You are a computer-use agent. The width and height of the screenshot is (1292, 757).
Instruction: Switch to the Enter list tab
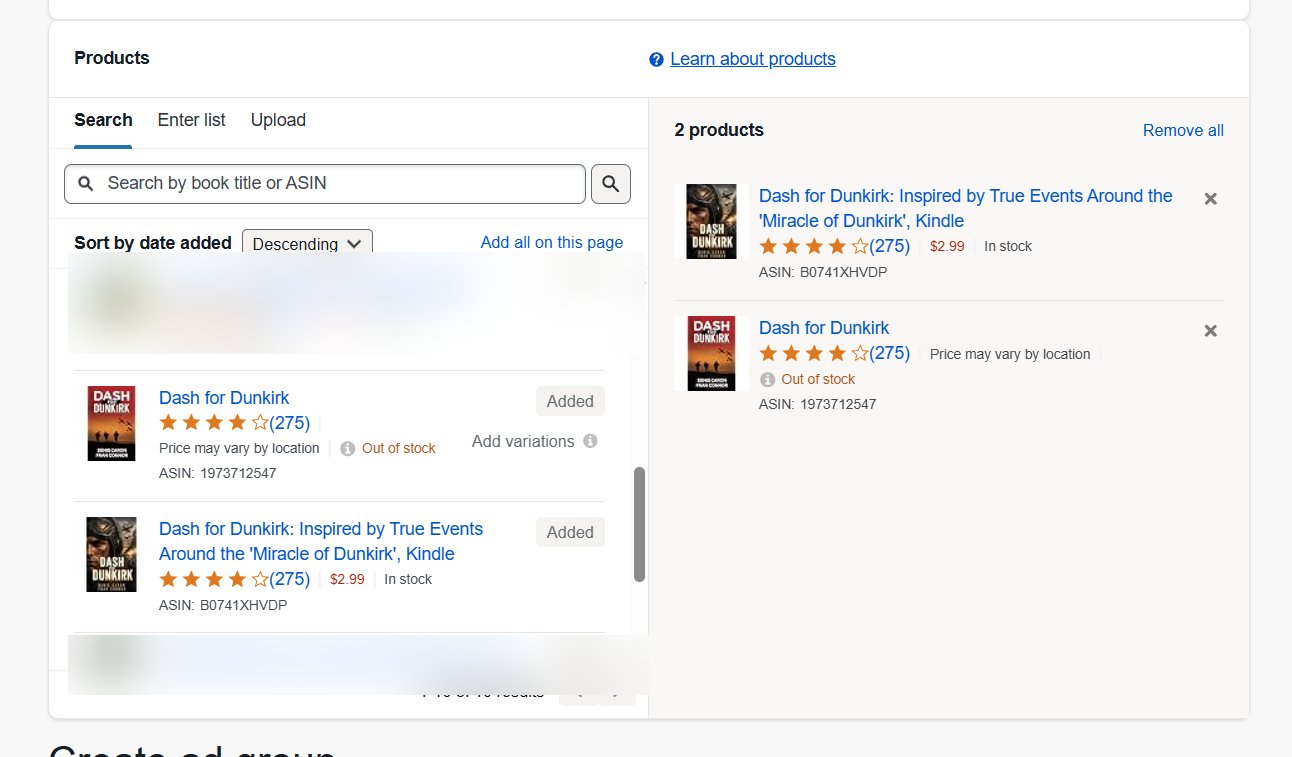(192, 120)
